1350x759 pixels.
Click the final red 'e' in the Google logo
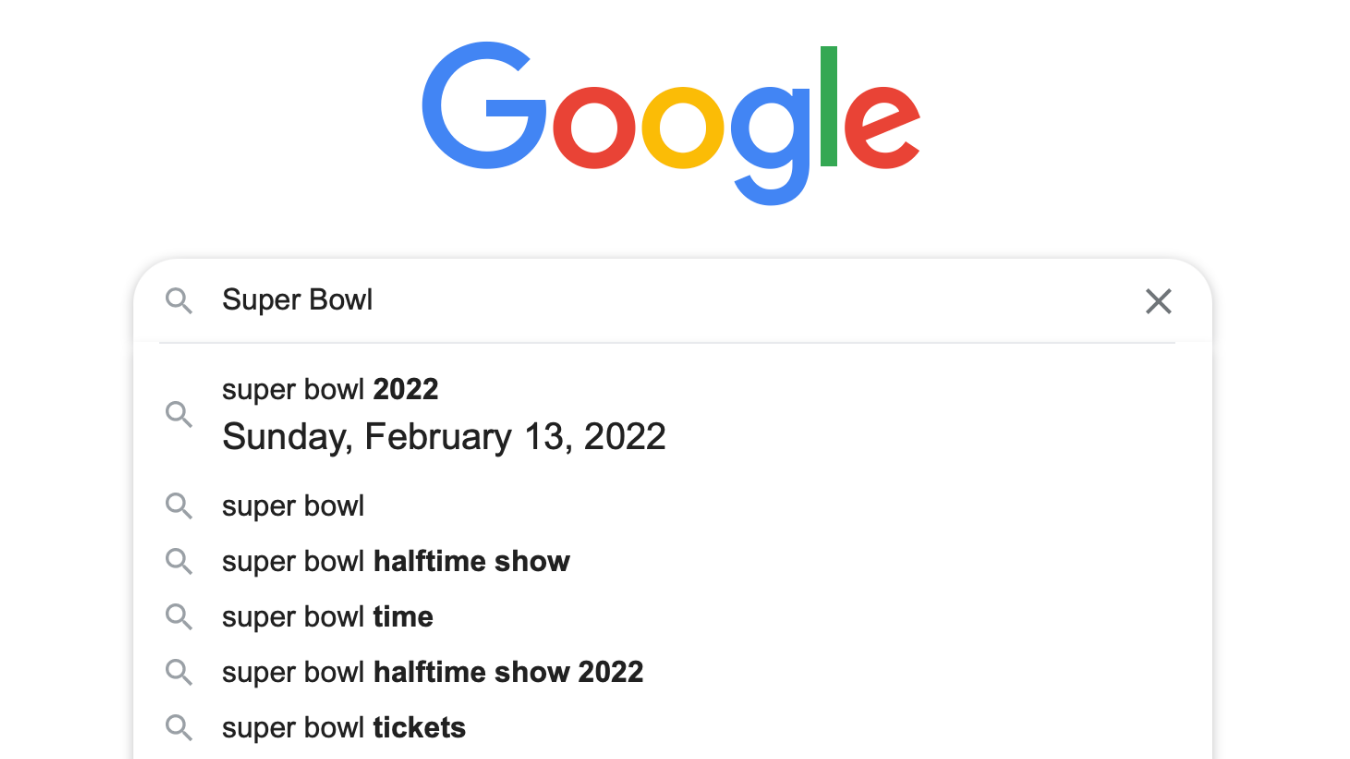(881, 129)
